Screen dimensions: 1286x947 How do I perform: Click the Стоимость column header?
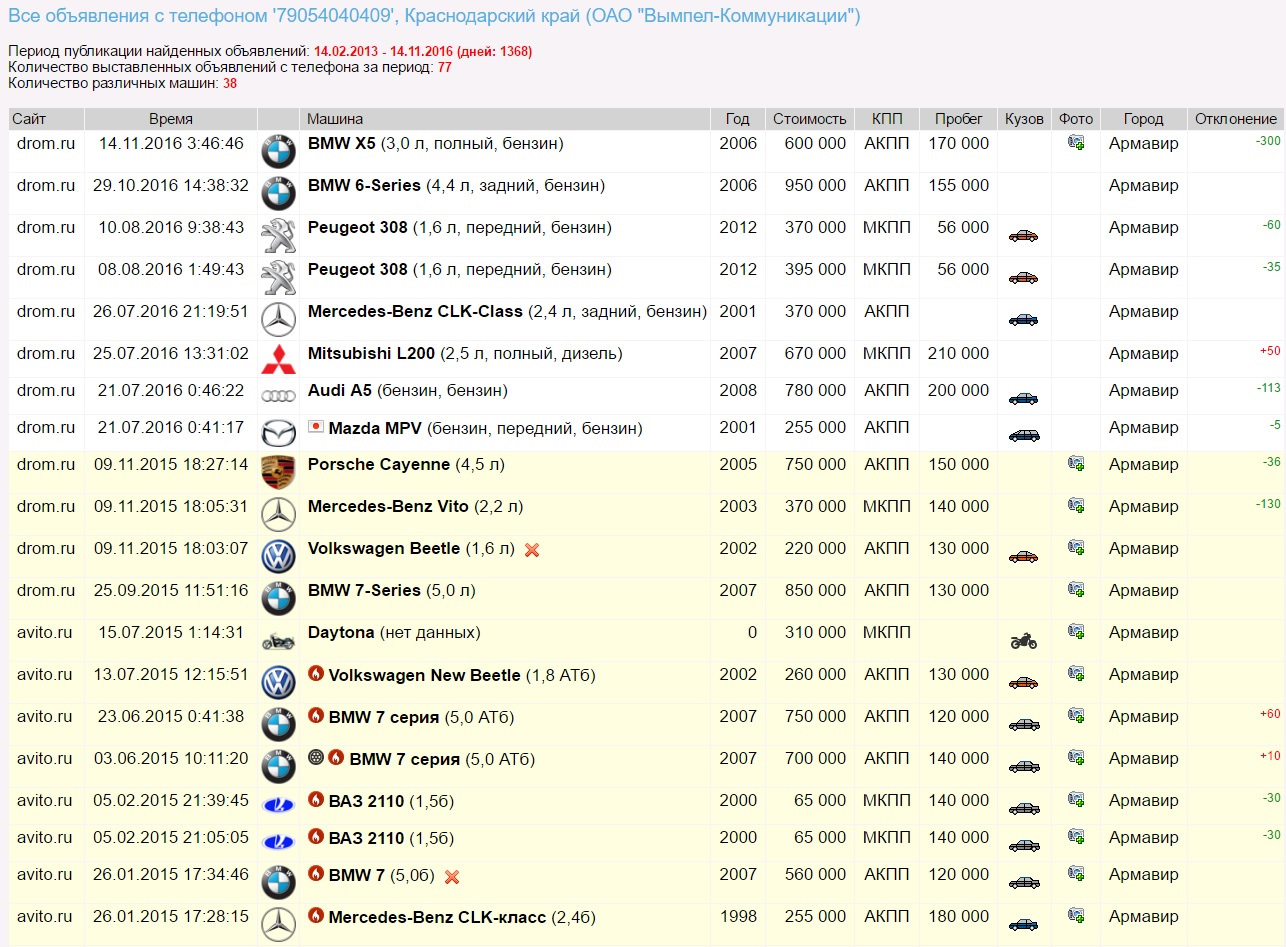tap(810, 119)
